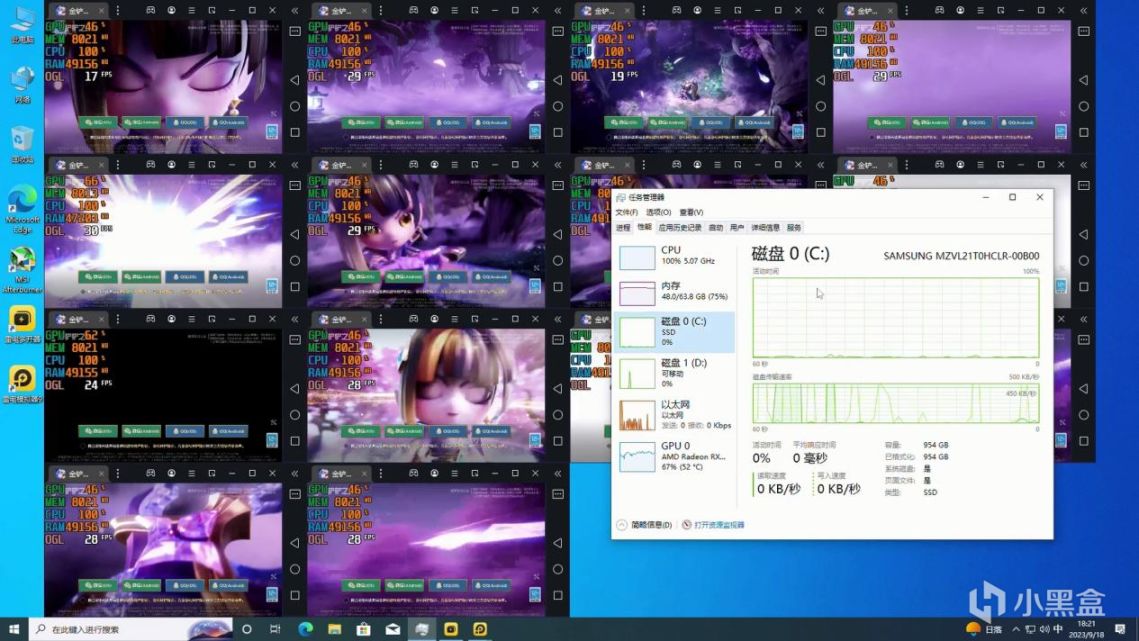Tap the Android recents square of the 17 FPS emulator
This screenshot has width=1139, height=641.
295,132
